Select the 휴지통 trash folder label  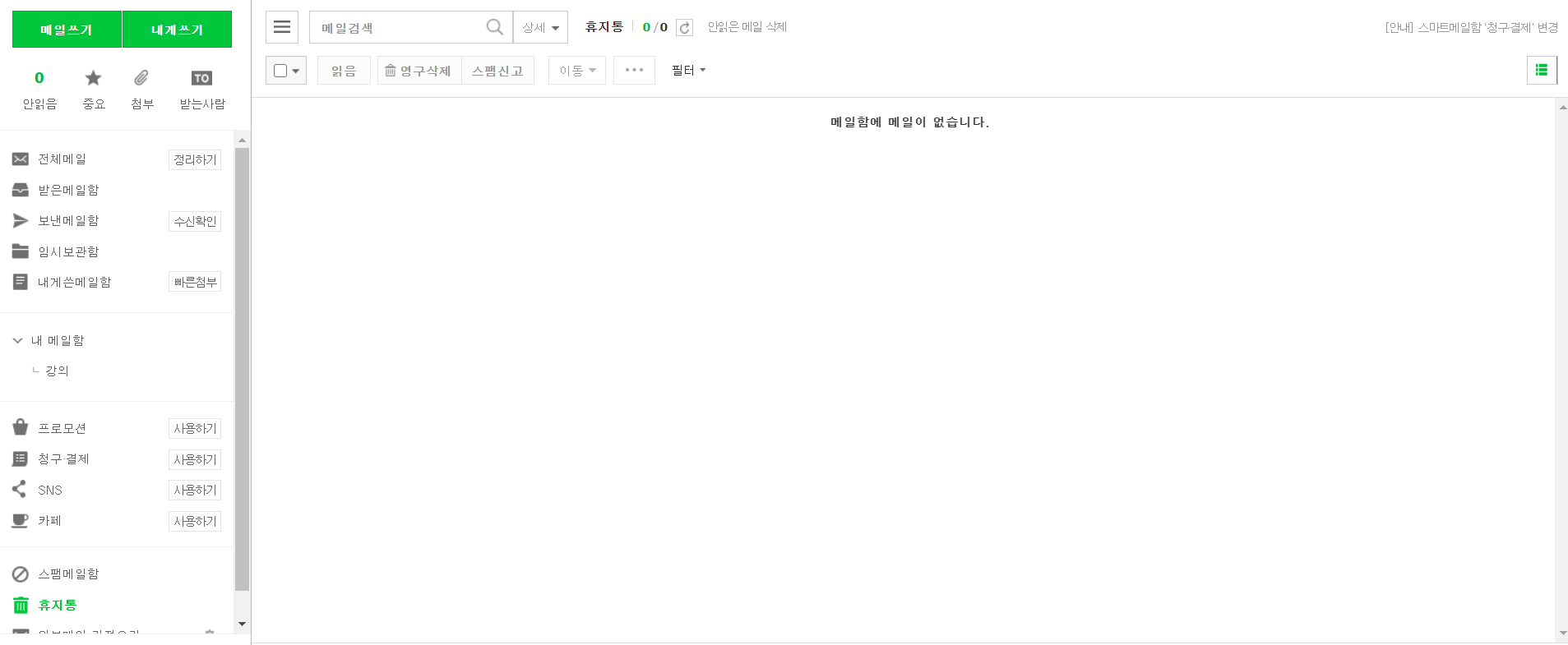[58, 606]
